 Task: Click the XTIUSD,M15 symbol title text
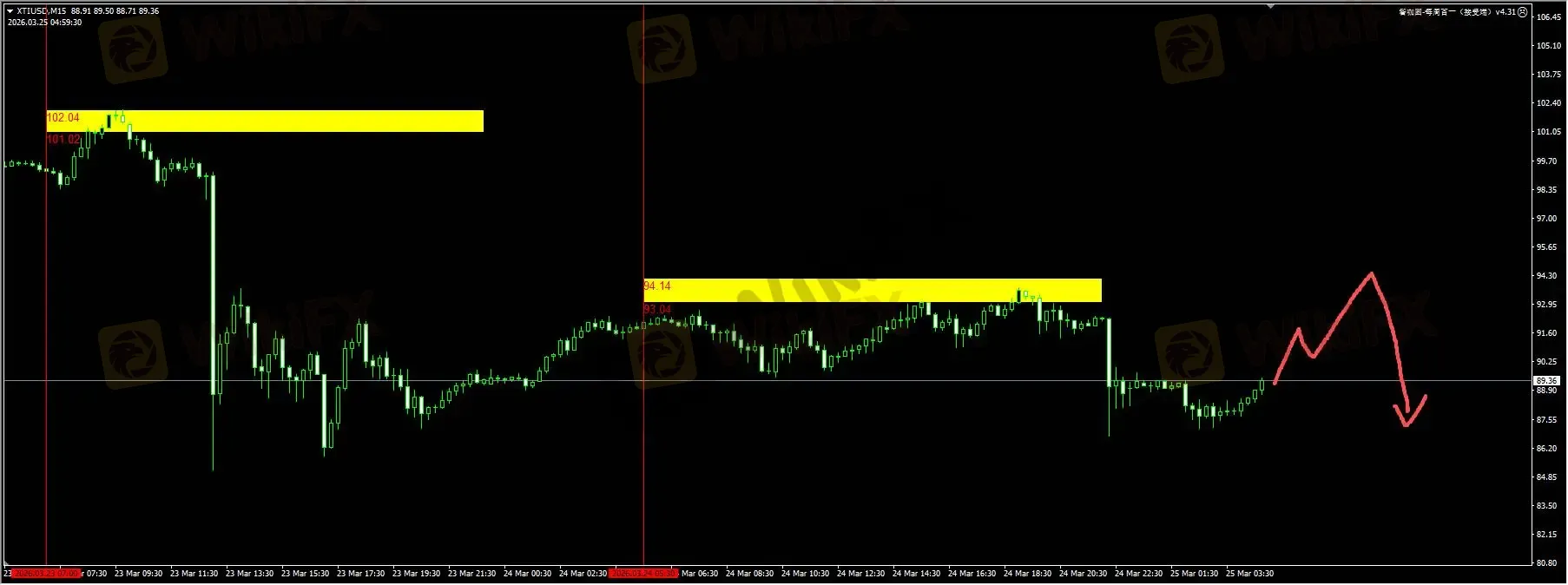[41, 11]
